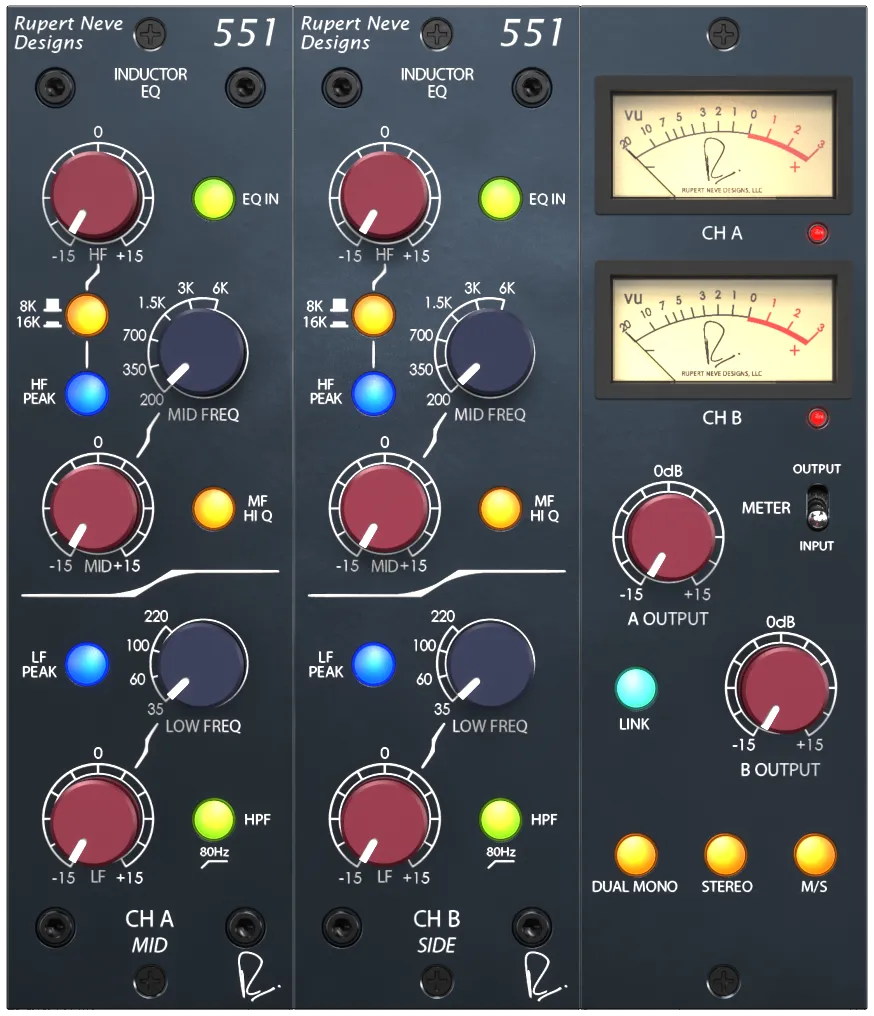Screen dimensions: 874x1016
Task: Click CH A LOW FREQ knob
Action: (203, 664)
